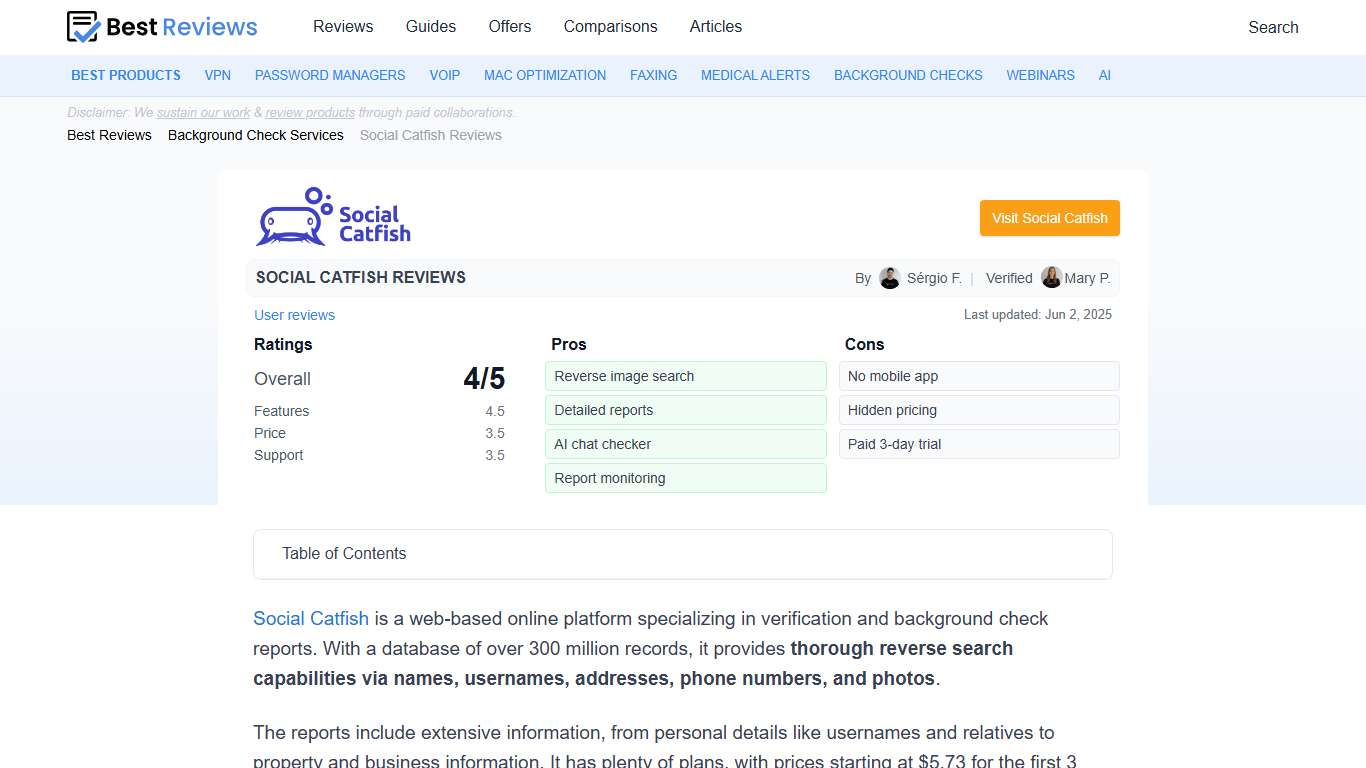Switch to the BACKGROUND CHECKS category
The image size is (1366, 768).
(x=908, y=75)
